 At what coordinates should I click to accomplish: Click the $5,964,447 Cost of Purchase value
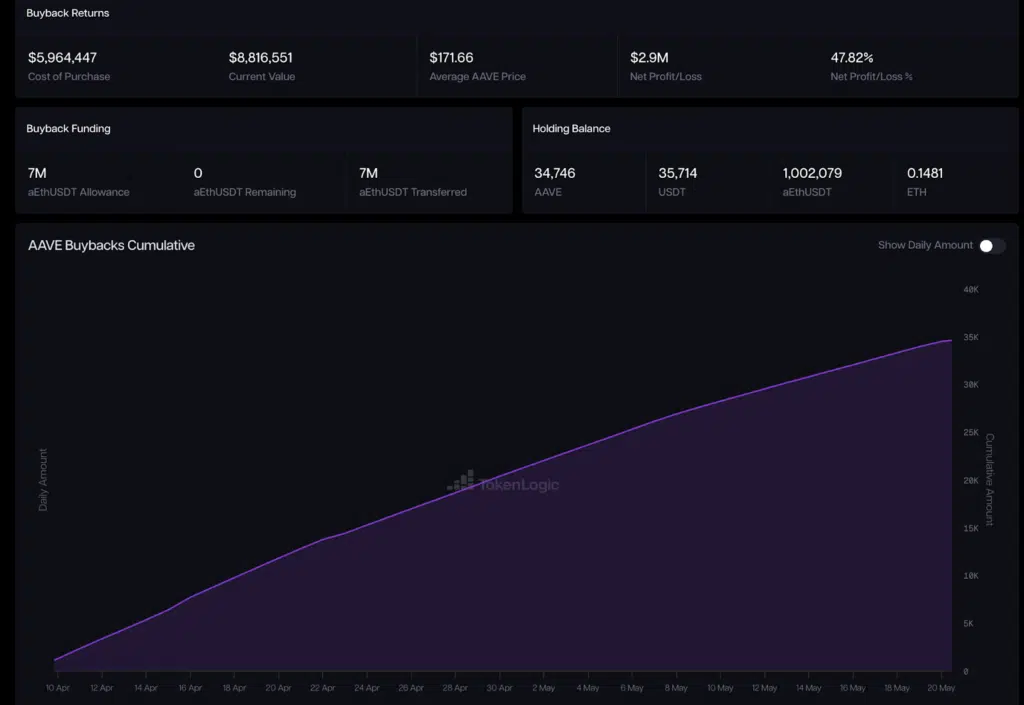[x=62, y=58]
